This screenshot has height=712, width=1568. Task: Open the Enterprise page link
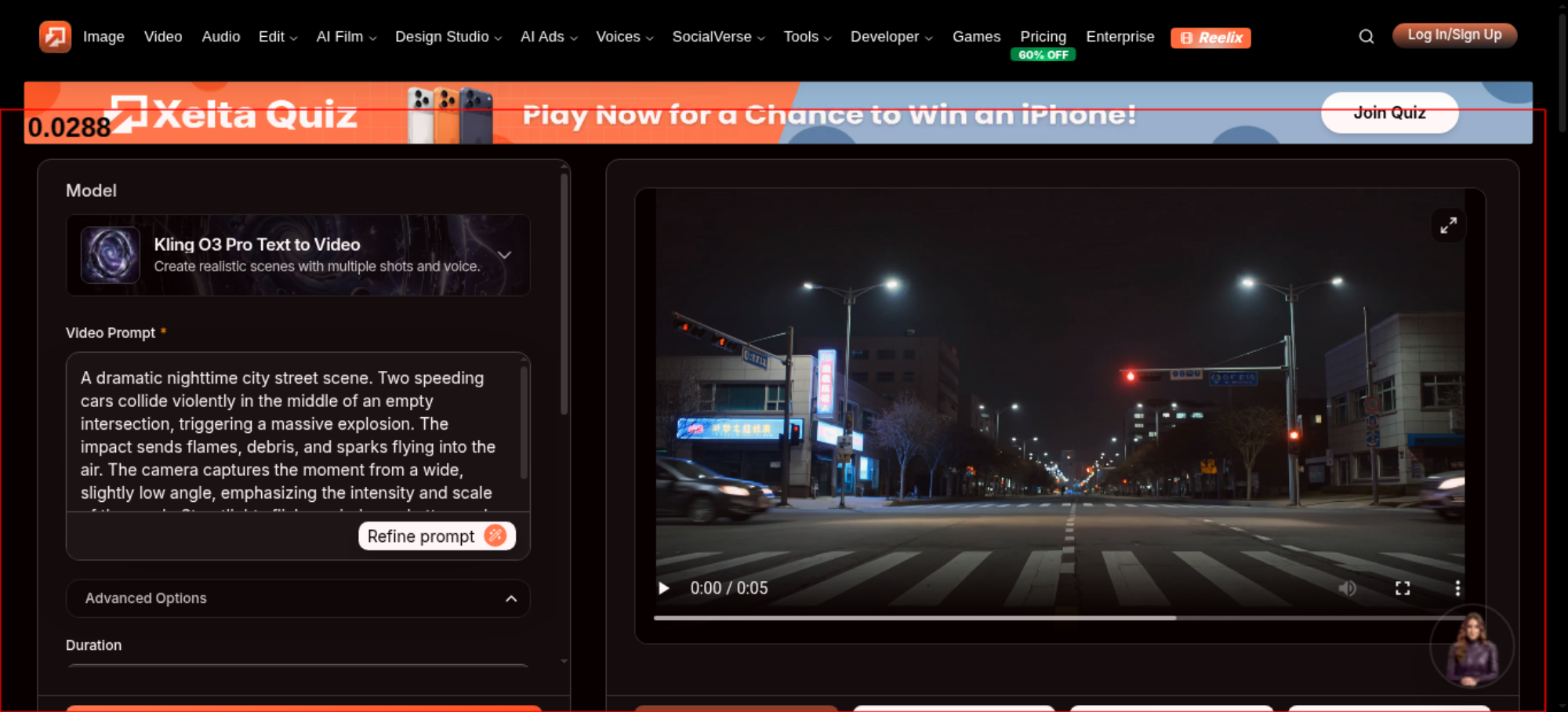[x=1120, y=37]
